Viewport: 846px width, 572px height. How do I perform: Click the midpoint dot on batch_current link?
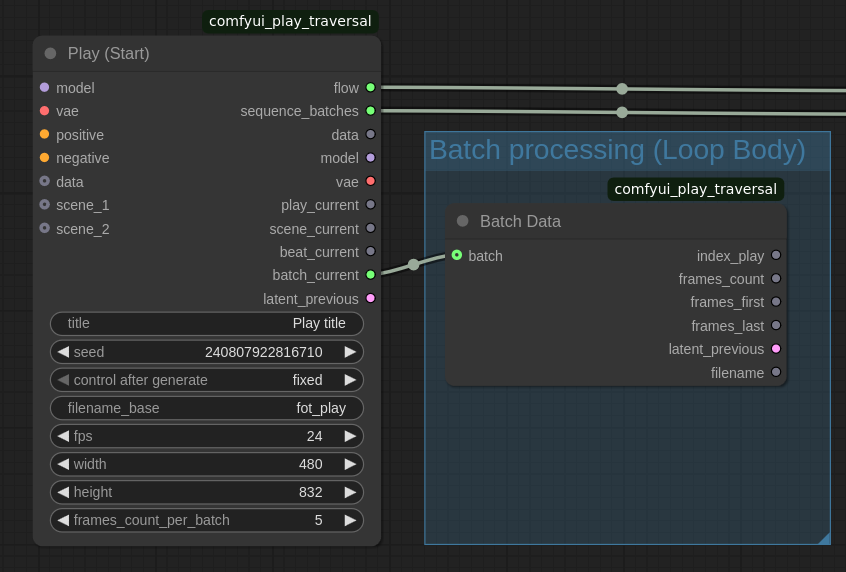point(413,264)
